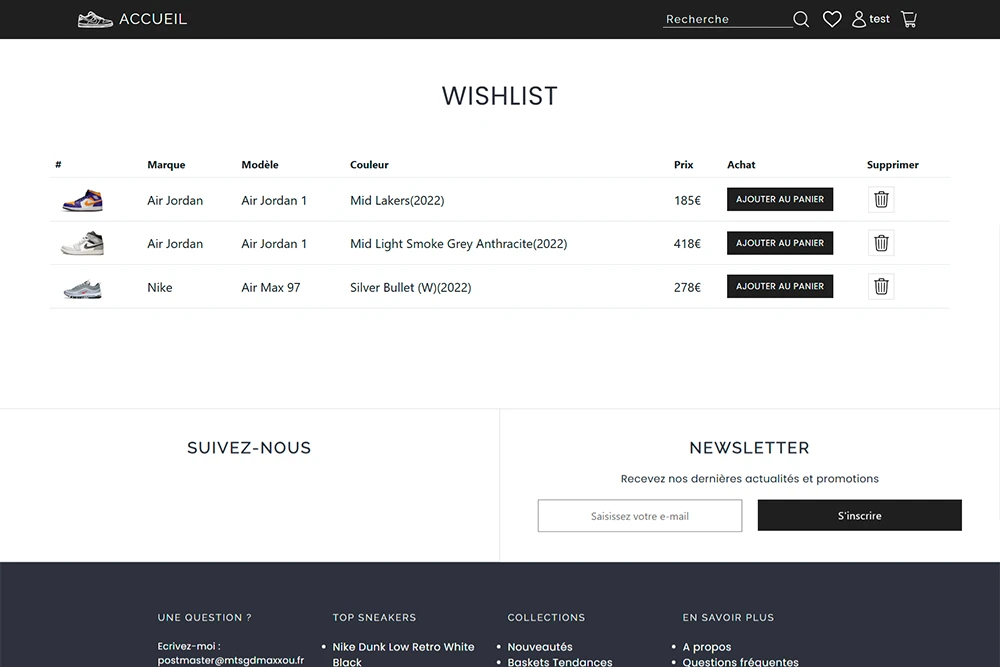Open the Nouveautés collection link

point(540,647)
